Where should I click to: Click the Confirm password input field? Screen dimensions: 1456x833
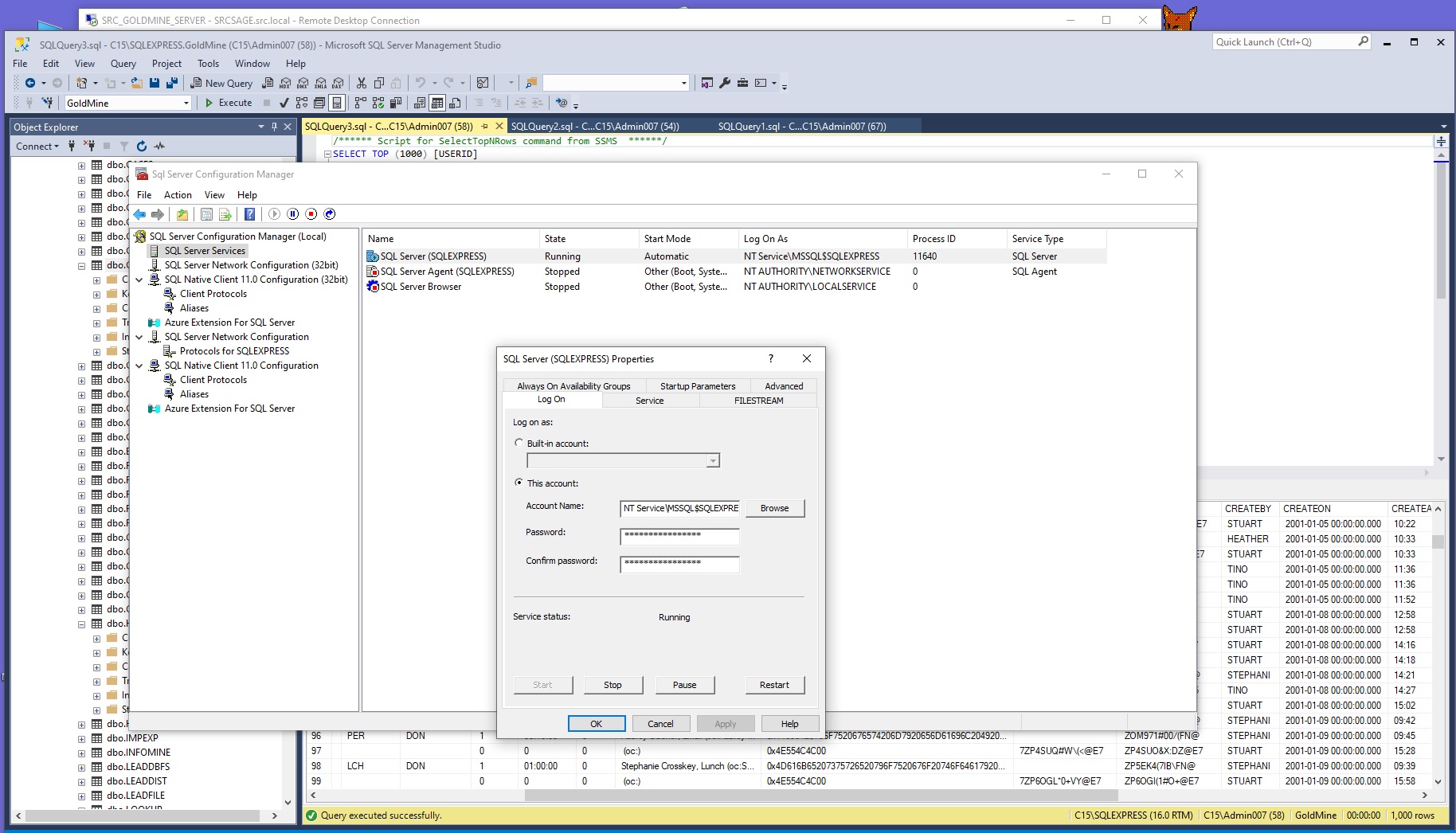[679, 565]
